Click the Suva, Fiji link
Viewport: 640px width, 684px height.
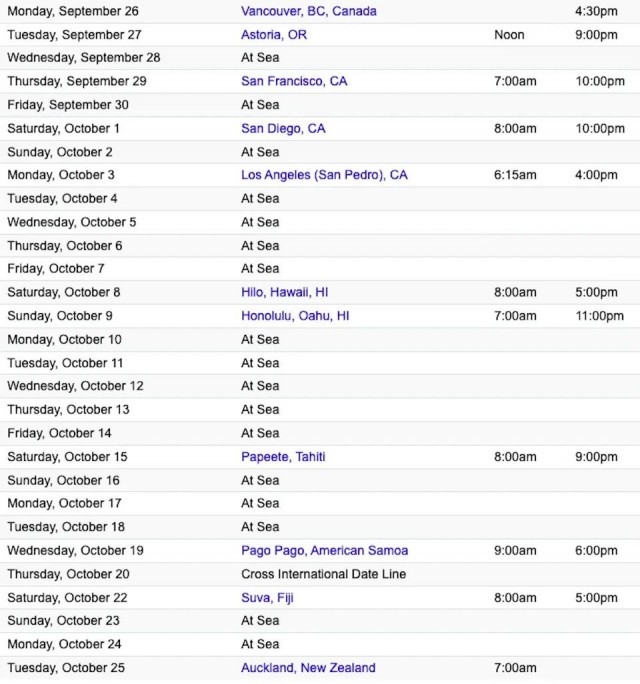267,598
